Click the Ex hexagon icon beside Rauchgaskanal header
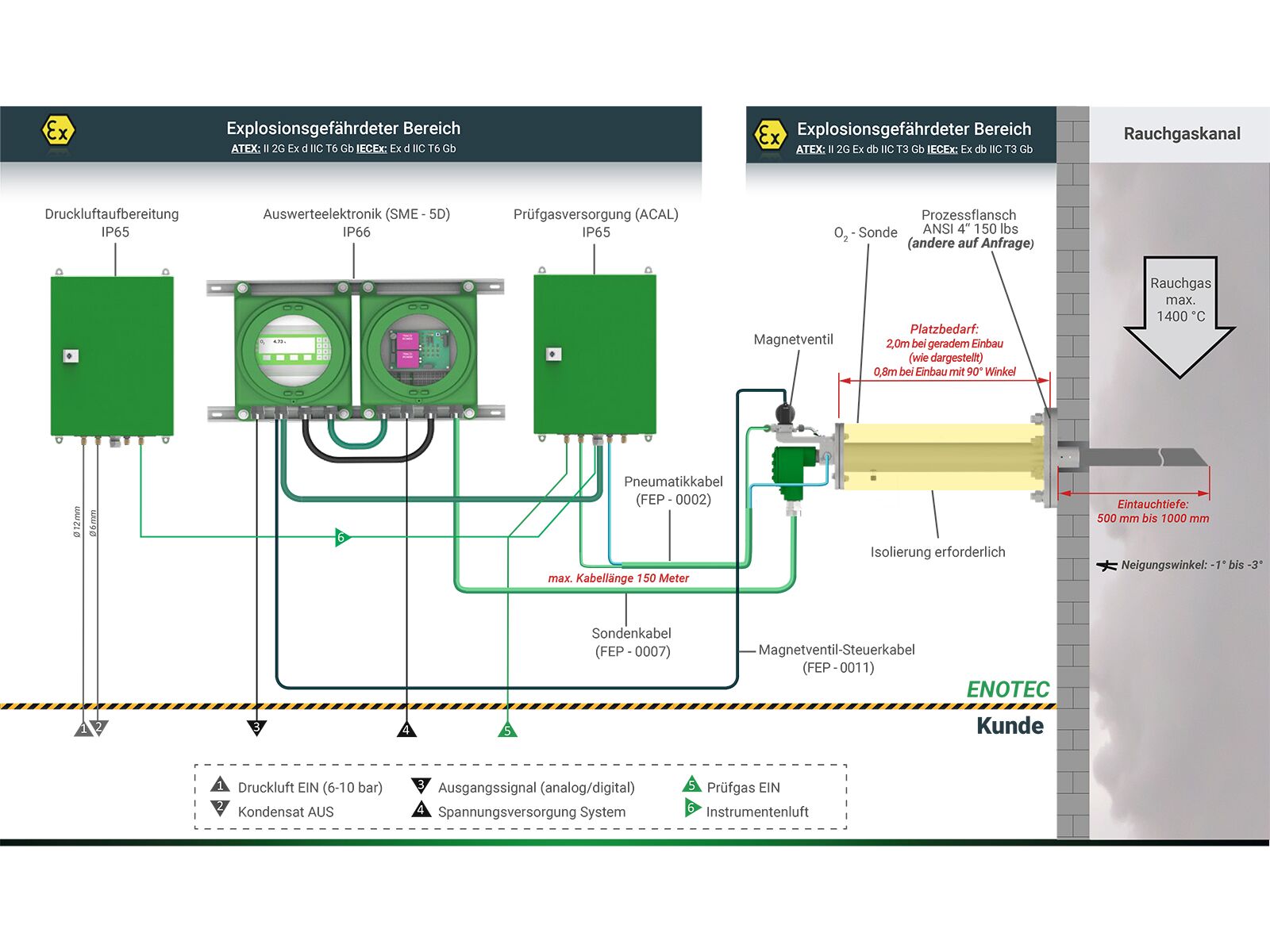This screenshot has height=952, width=1270. [x=770, y=136]
